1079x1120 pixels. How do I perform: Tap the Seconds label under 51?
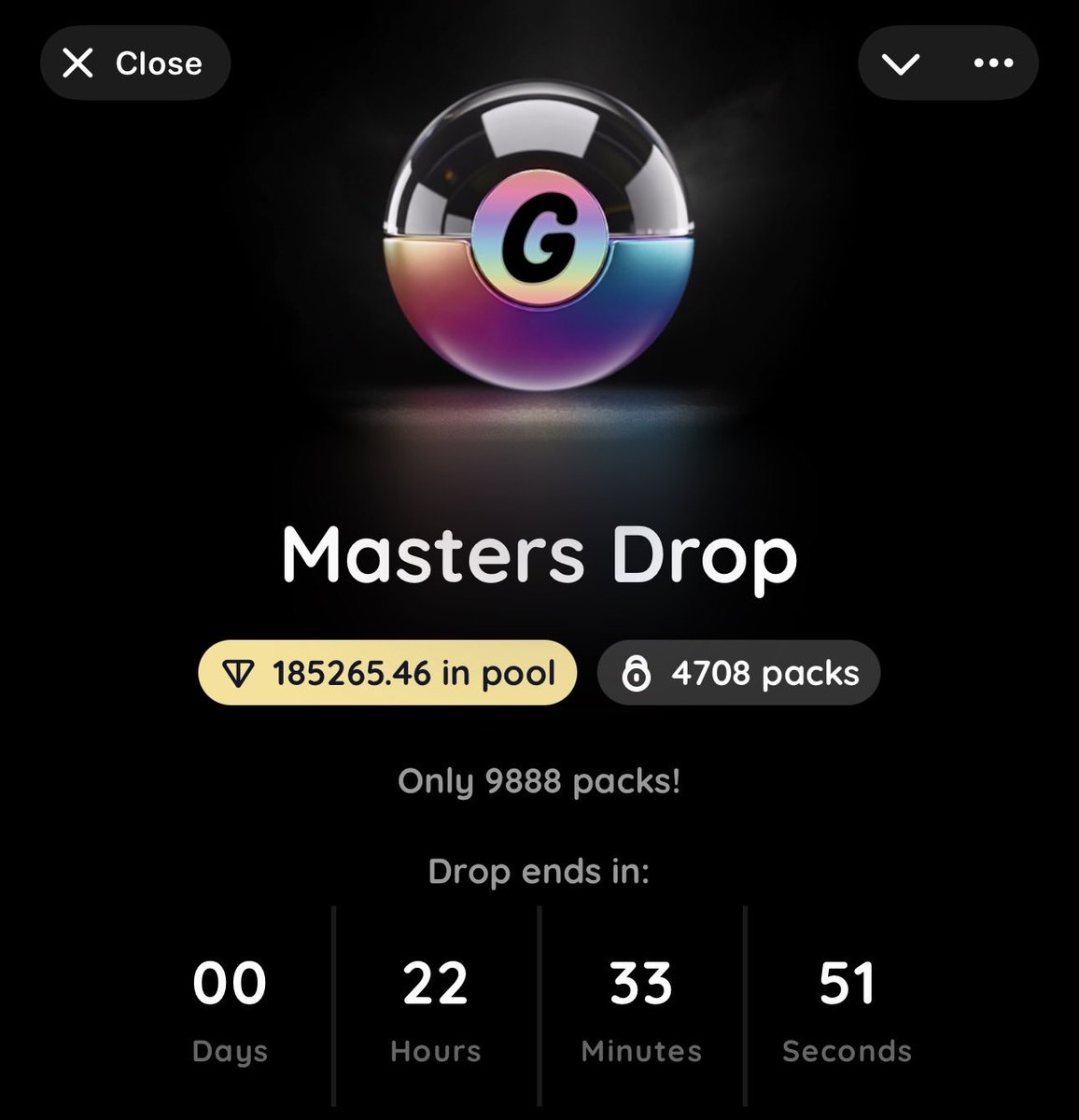847,1051
